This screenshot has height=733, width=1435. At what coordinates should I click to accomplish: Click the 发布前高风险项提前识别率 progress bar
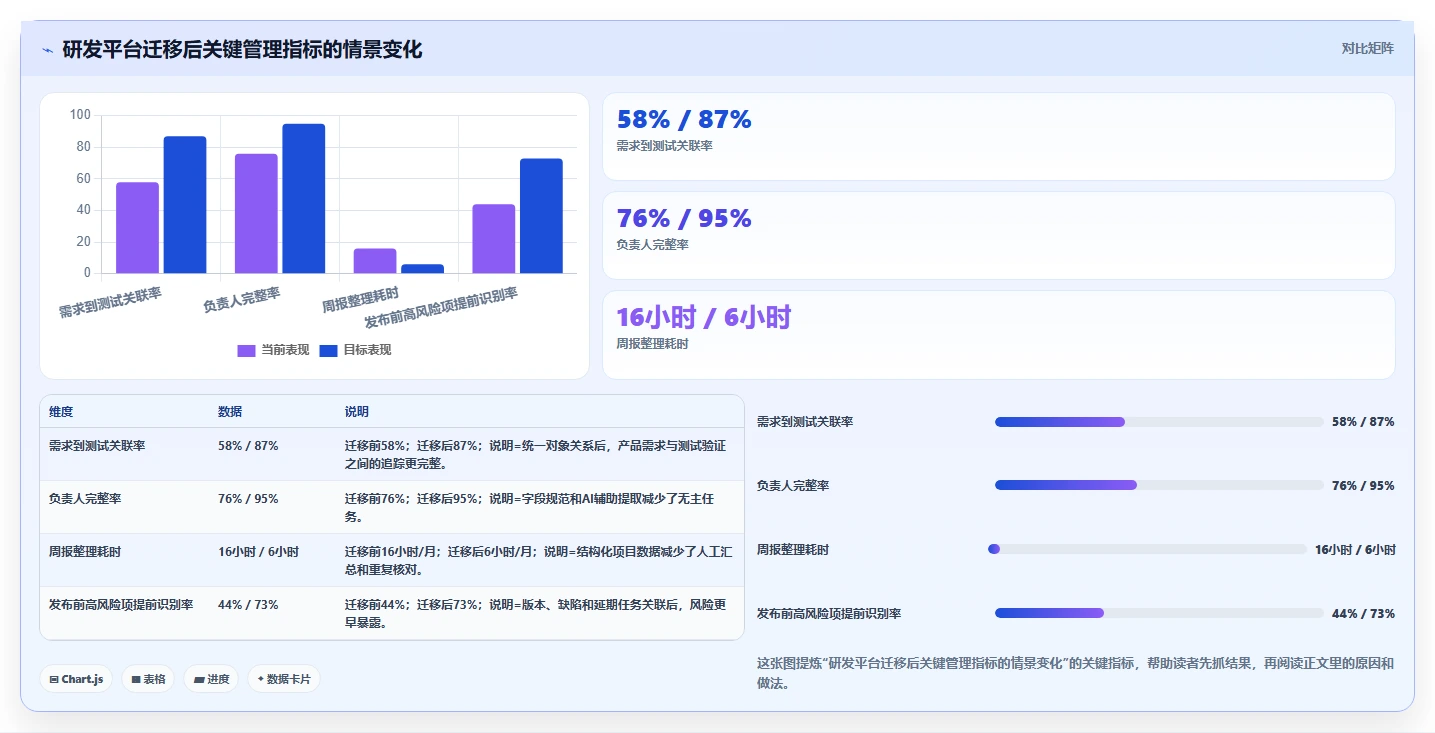point(1159,613)
